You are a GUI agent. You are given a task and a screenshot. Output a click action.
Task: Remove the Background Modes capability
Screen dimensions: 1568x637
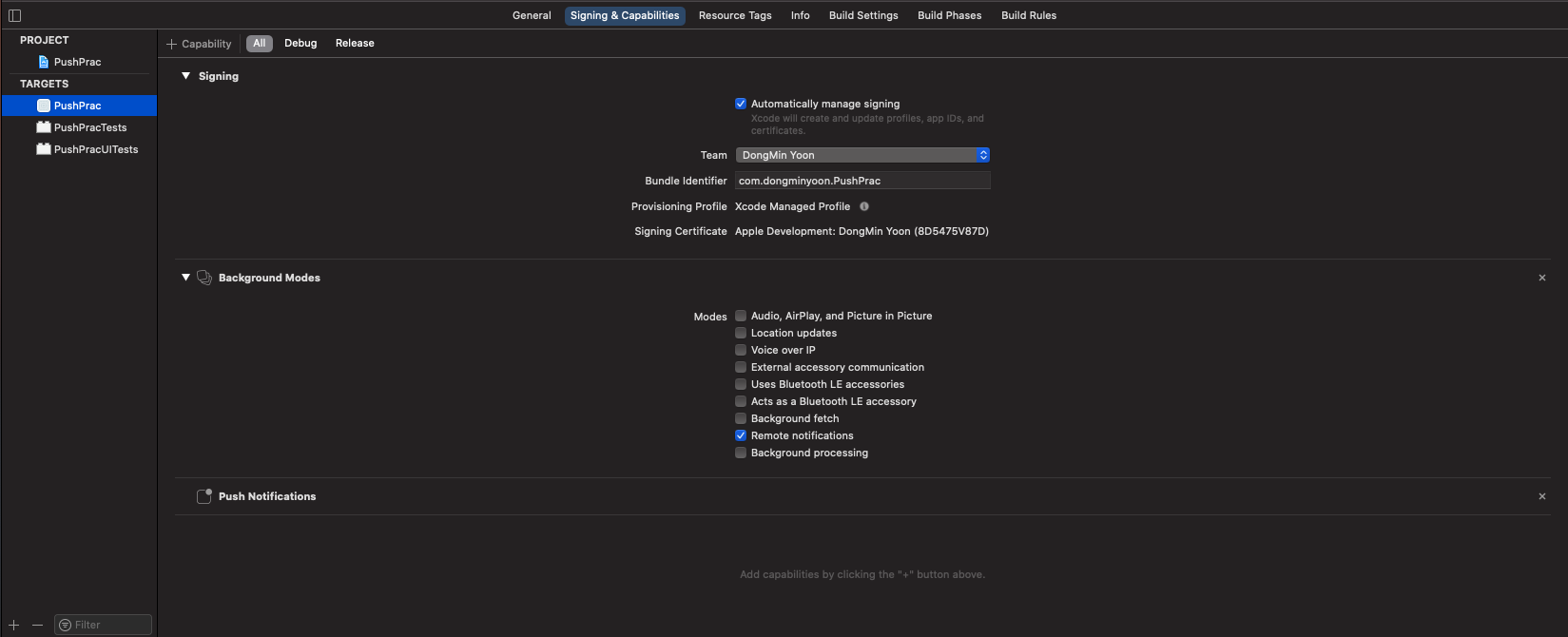pos(1542,278)
